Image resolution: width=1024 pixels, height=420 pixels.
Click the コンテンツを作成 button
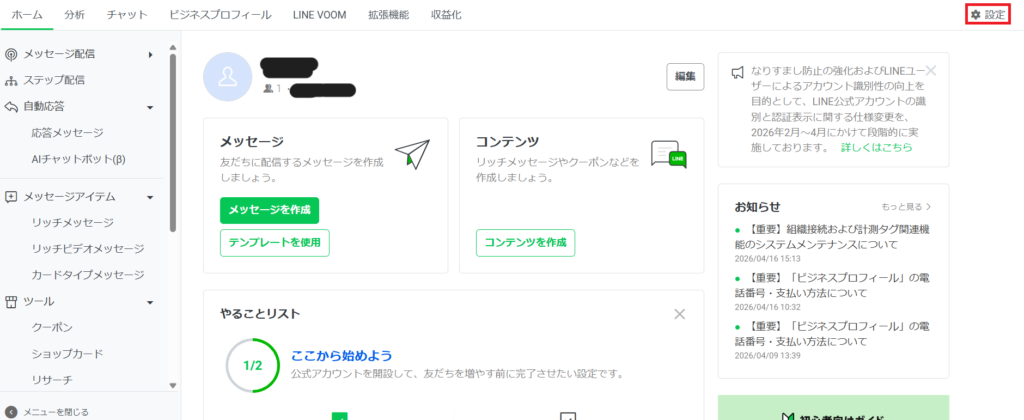point(526,242)
